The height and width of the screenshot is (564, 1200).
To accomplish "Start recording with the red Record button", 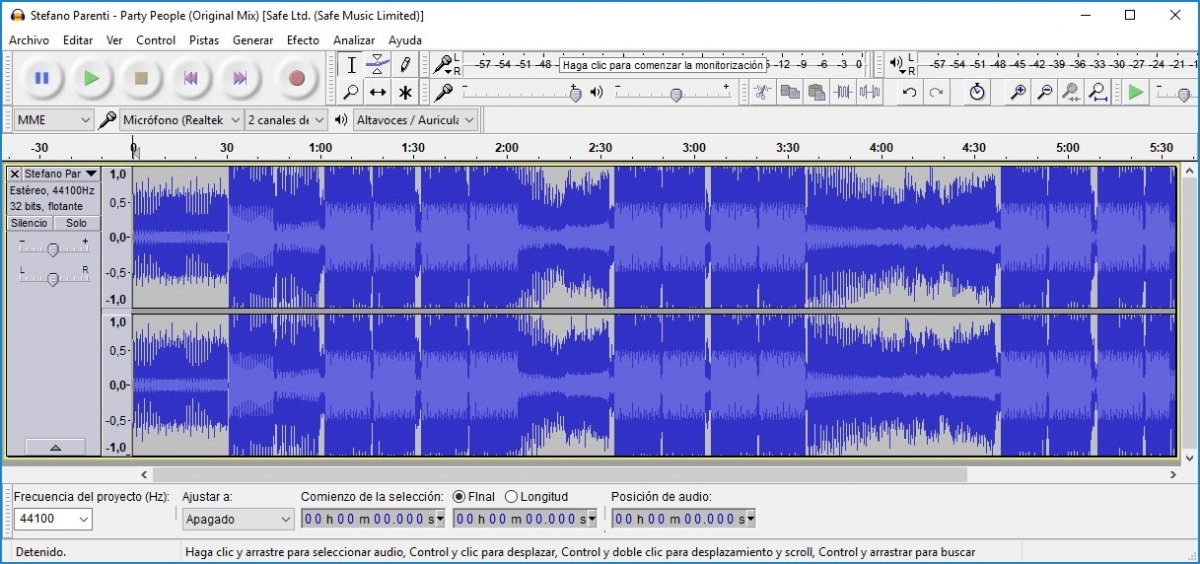I will 296,78.
